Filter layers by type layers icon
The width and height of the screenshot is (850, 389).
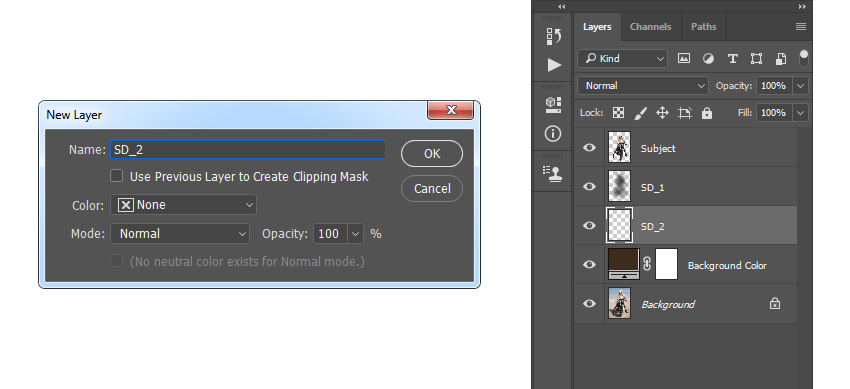tap(732, 59)
